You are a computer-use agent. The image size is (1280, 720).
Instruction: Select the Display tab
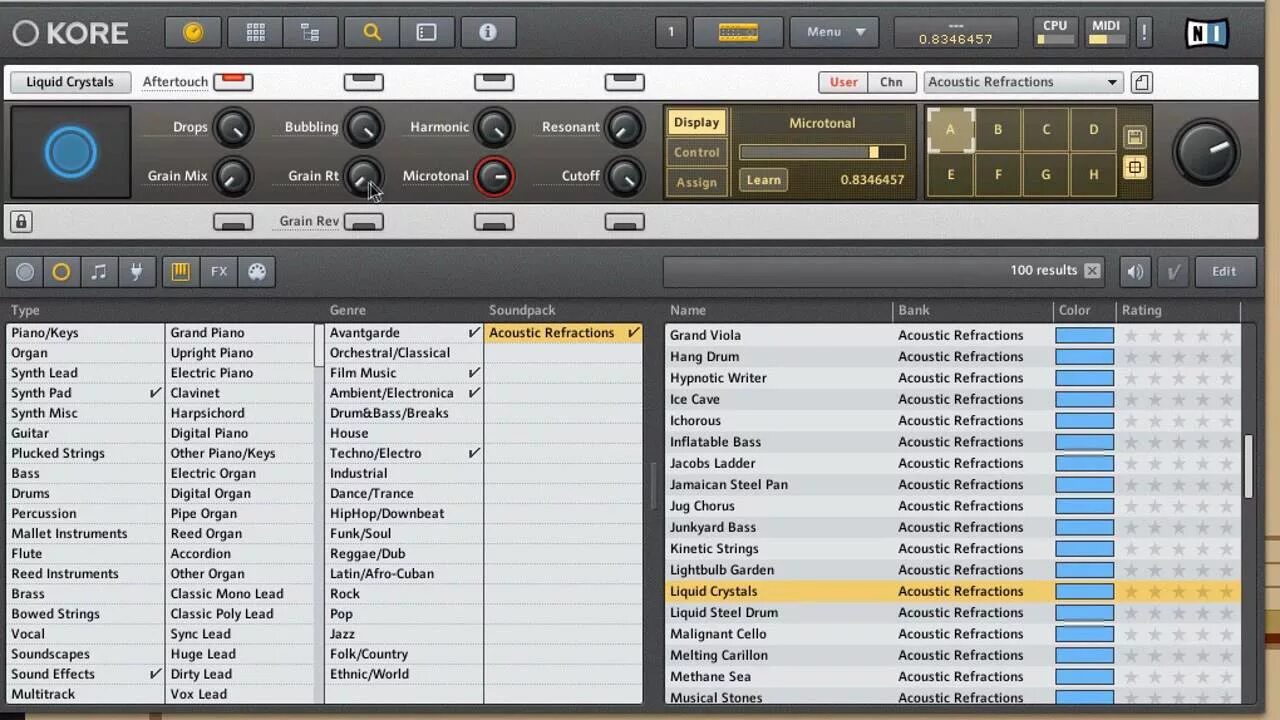click(x=696, y=122)
